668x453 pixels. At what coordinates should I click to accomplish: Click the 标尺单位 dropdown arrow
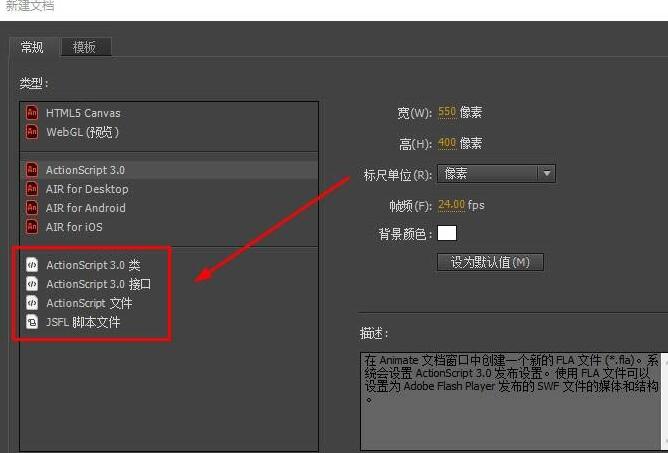(x=547, y=173)
